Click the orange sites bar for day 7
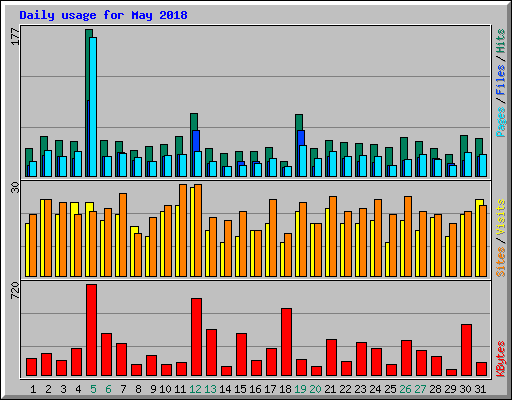512x400 pixels. (123, 235)
